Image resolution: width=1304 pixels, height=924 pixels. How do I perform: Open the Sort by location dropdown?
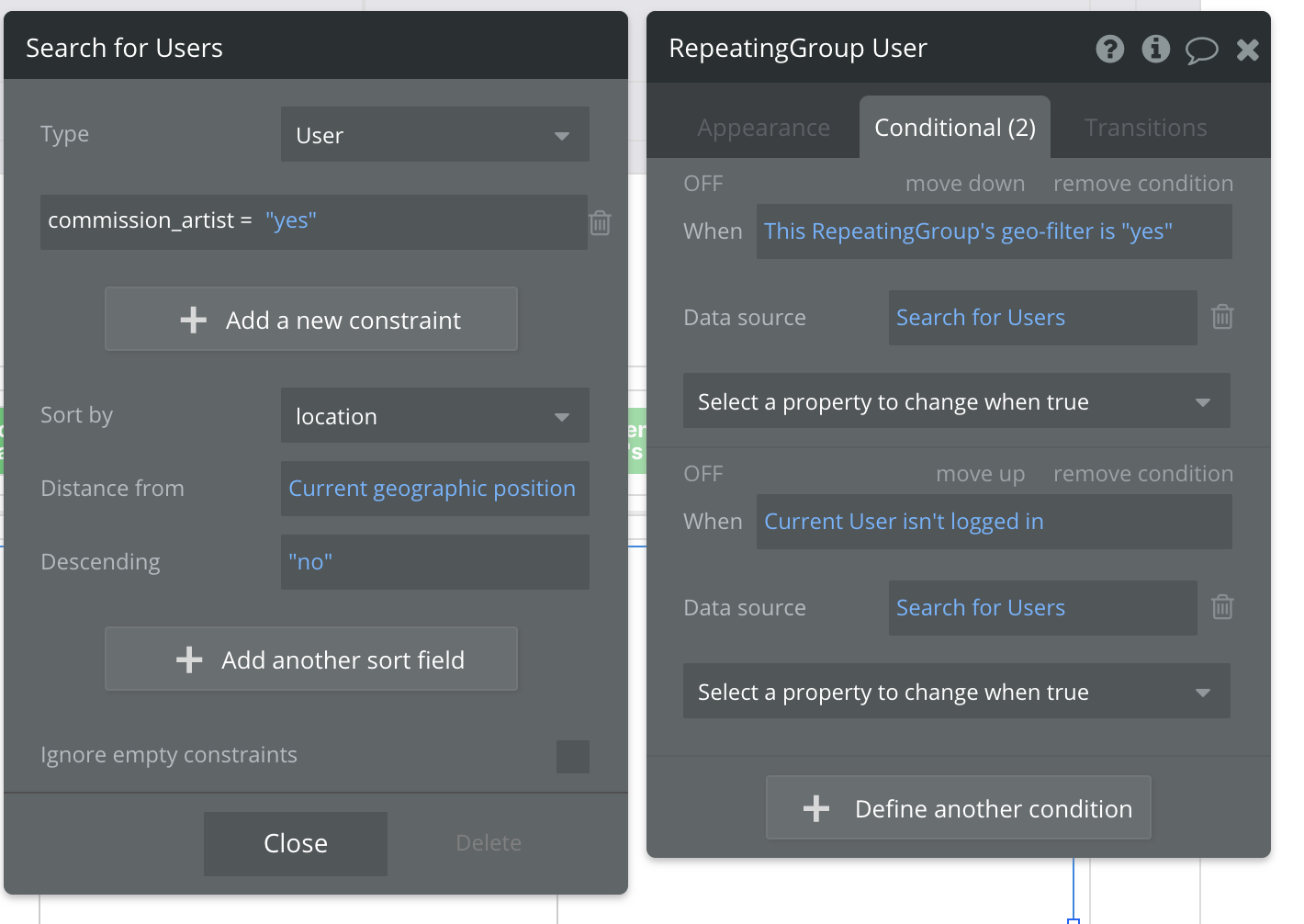pyautogui.click(x=434, y=416)
